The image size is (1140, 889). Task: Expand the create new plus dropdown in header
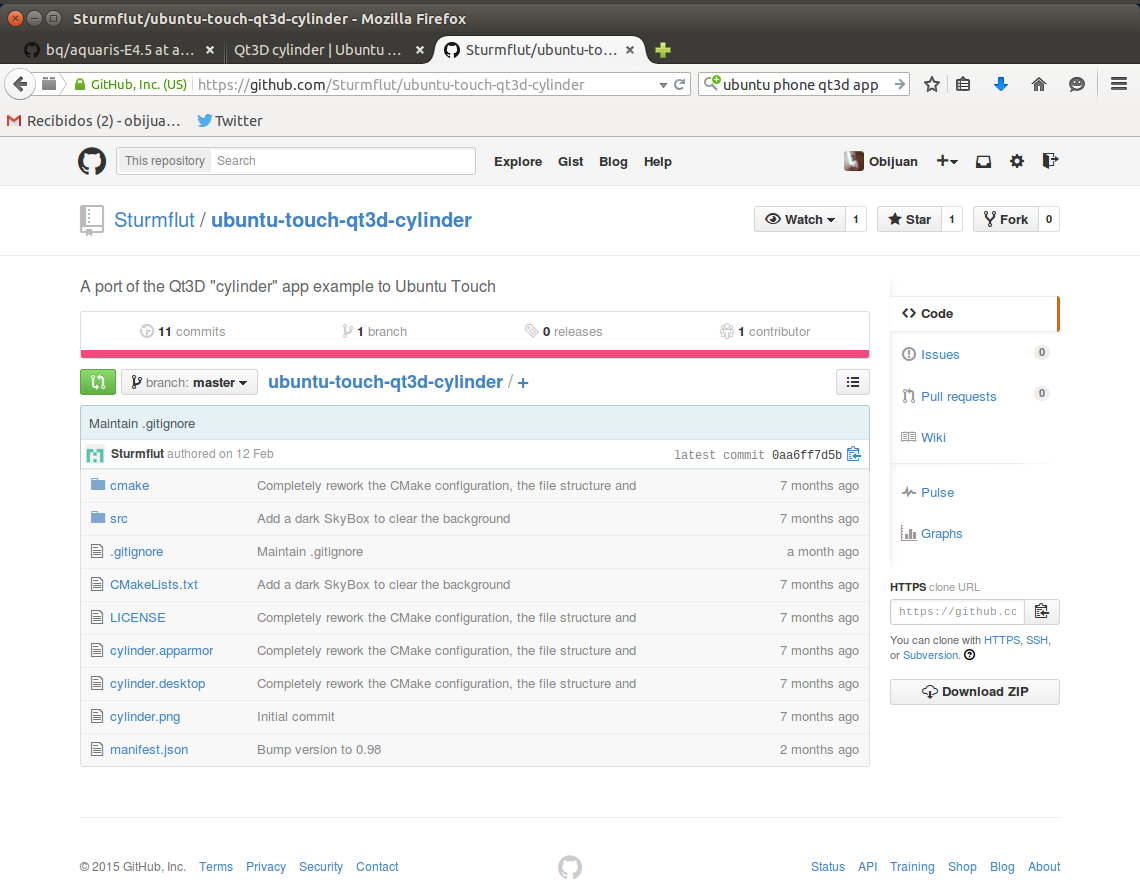tap(946, 161)
